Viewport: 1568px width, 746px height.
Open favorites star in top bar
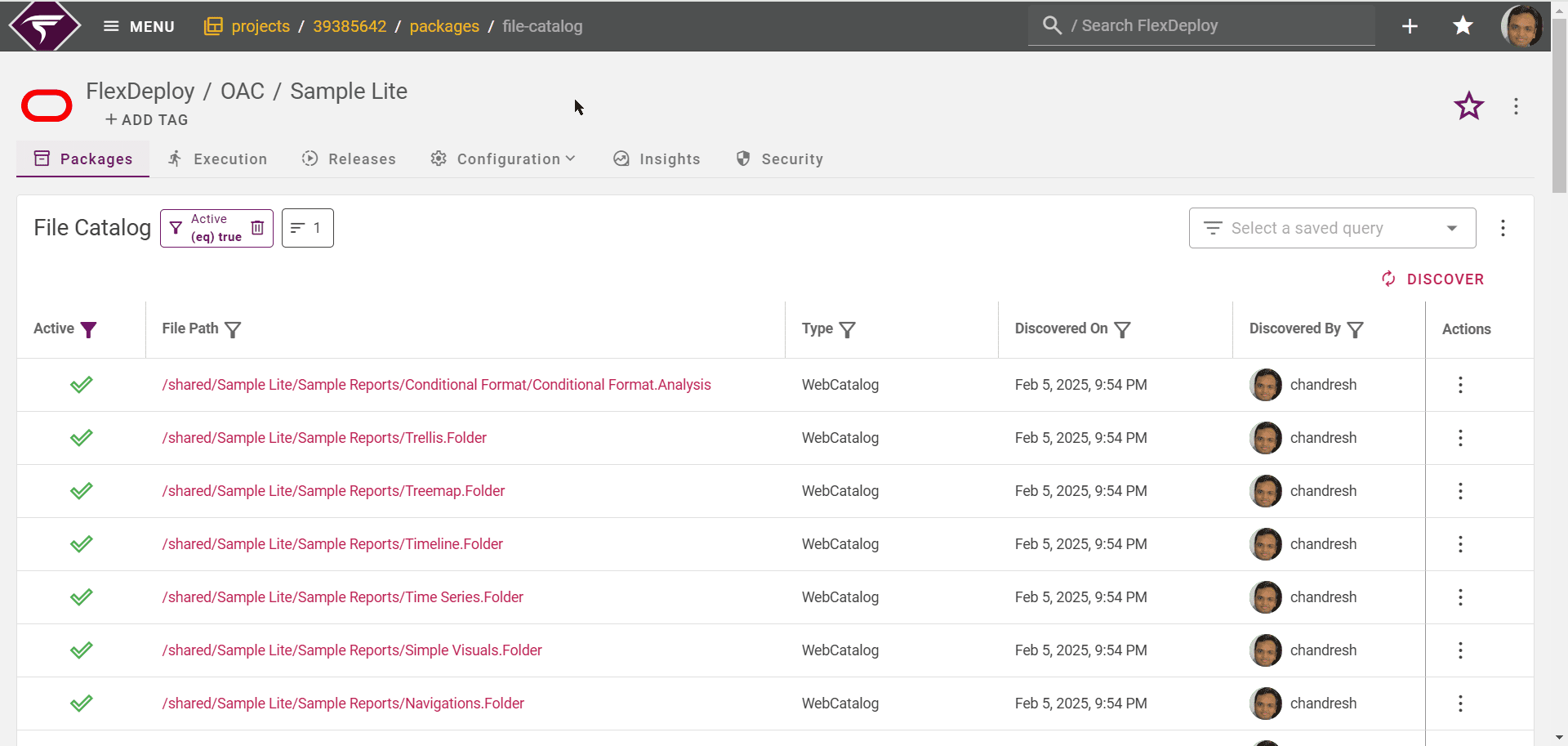pos(1463,26)
